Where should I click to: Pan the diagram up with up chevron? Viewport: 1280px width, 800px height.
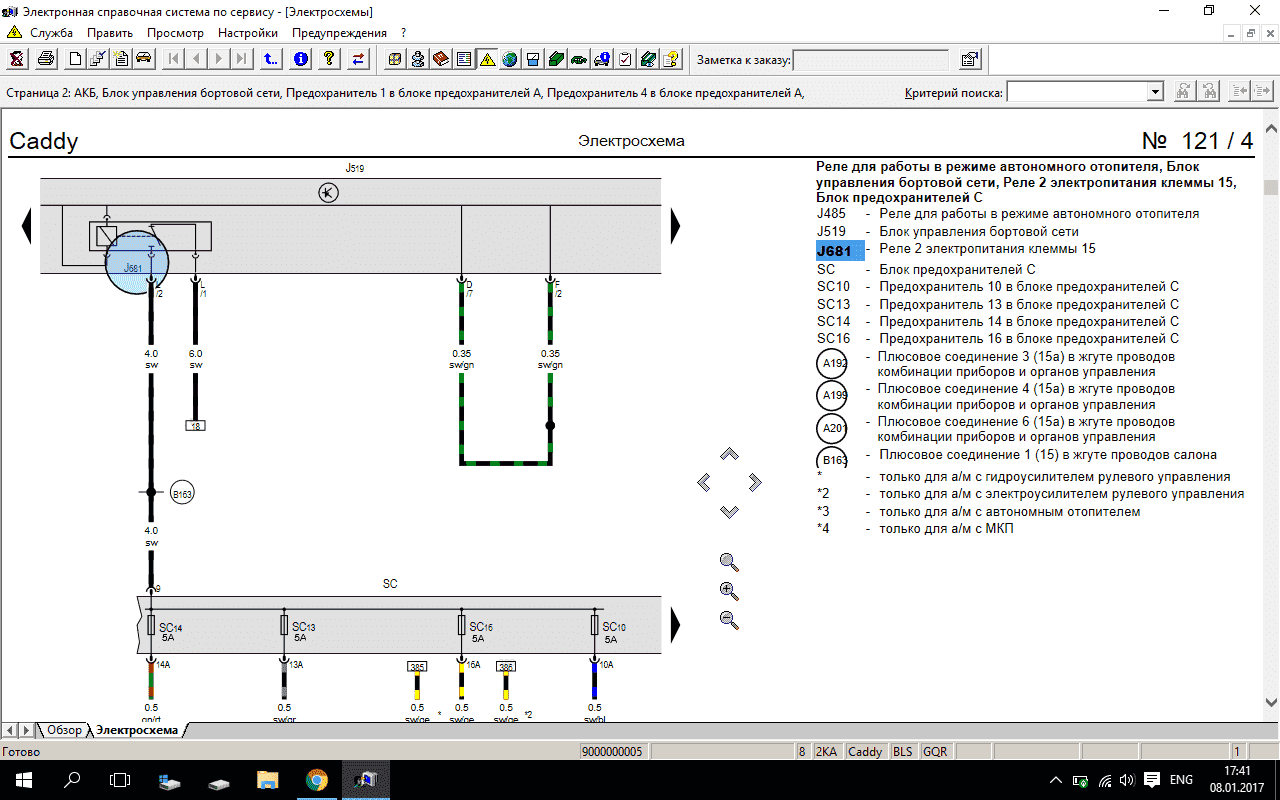point(729,454)
